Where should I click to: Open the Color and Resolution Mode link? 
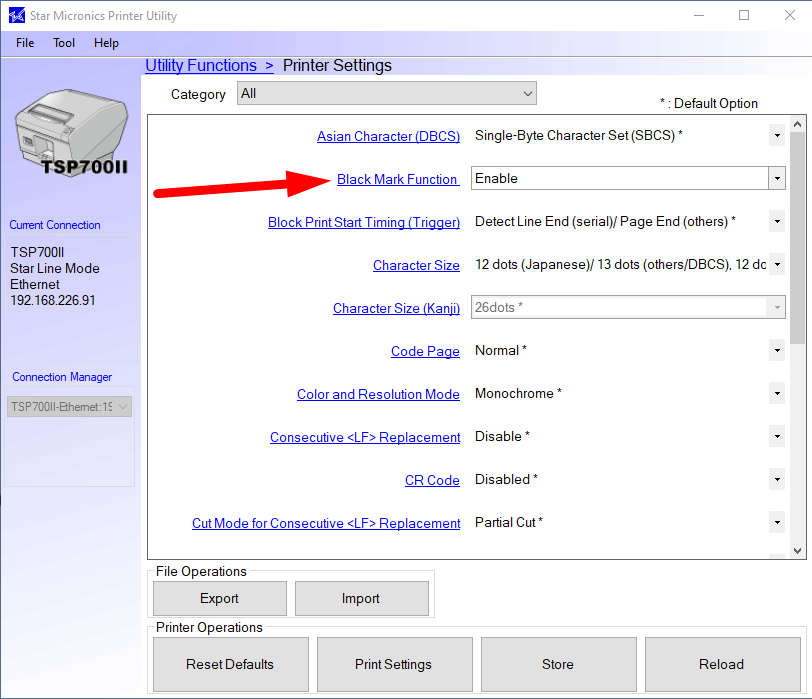pos(378,394)
